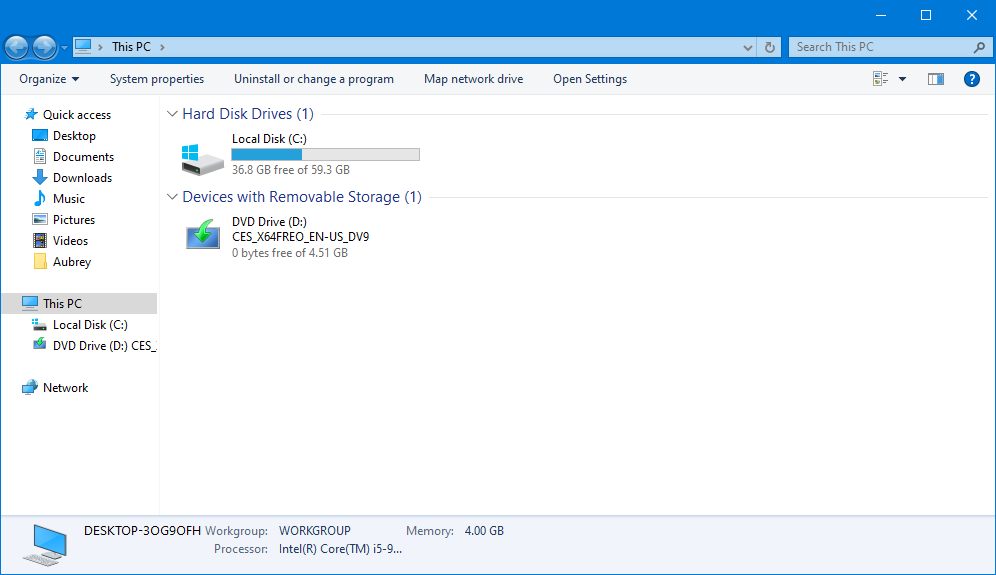Click the Intel(R) Core(TM) processor value
The height and width of the screenshot is (575, 996).
tap(340, 549)
